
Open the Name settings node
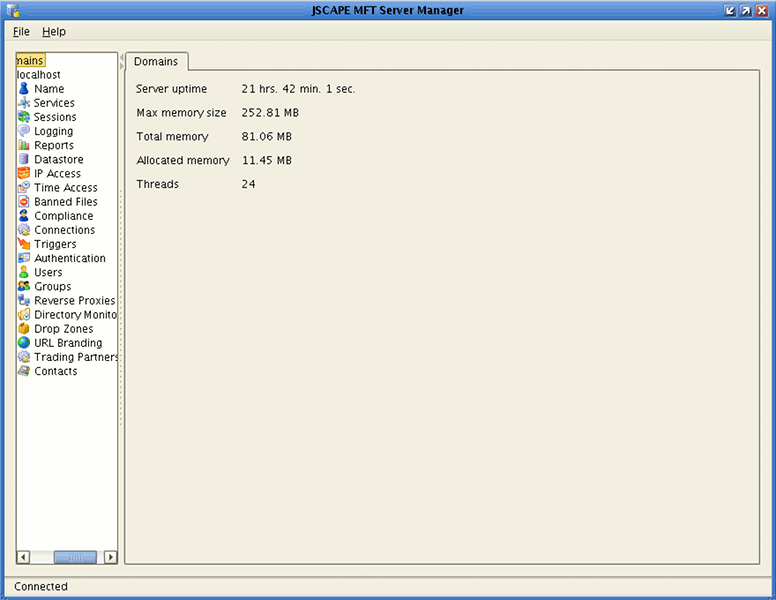[x=49, y=89]
